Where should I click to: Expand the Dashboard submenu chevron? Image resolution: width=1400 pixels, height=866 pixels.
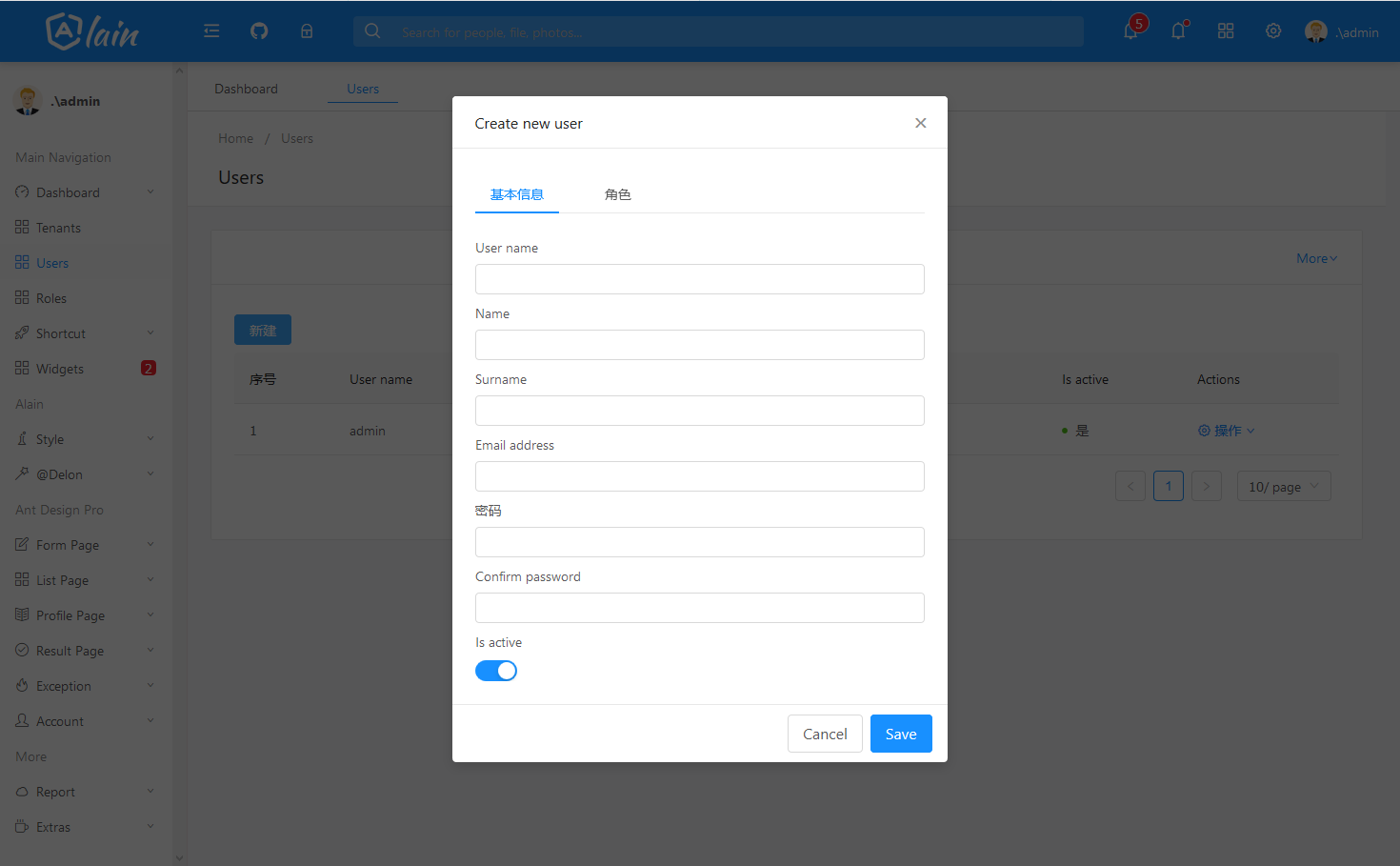point(150,192)
